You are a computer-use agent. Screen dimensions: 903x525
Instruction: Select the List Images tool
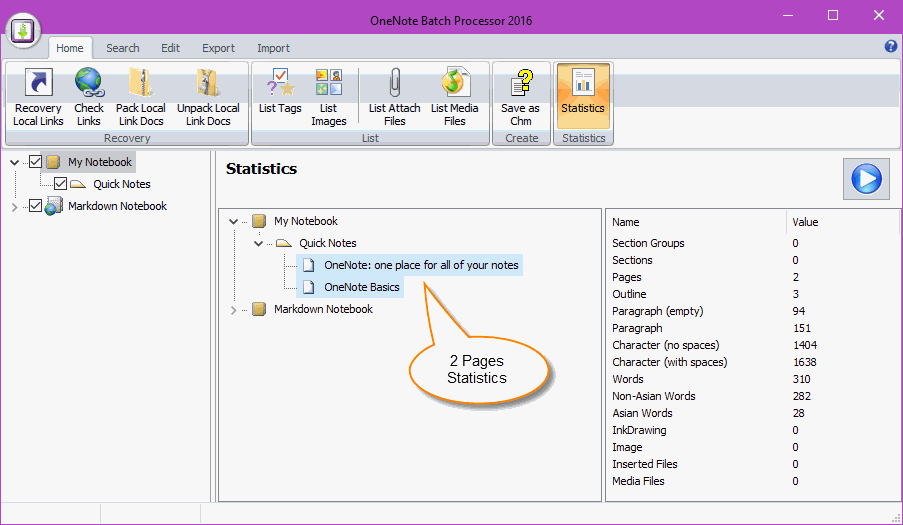pos(328,97)
